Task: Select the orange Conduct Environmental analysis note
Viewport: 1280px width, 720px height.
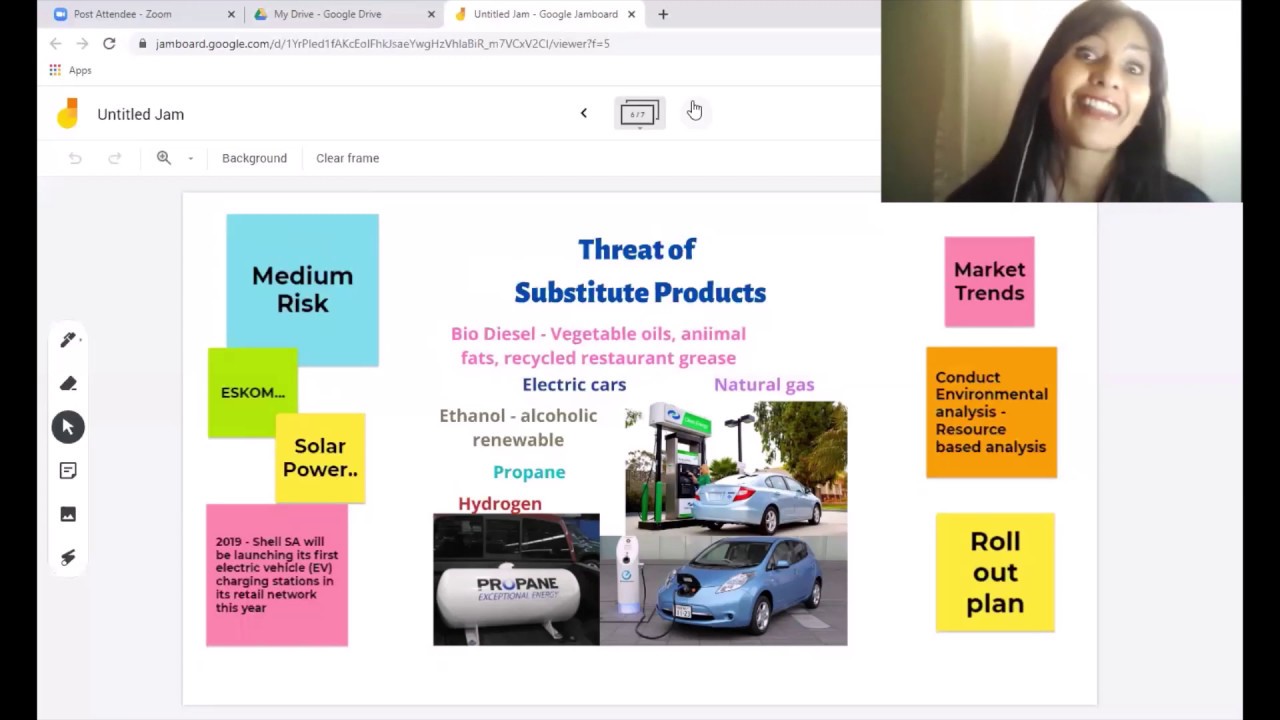Action: click(991, 412)
